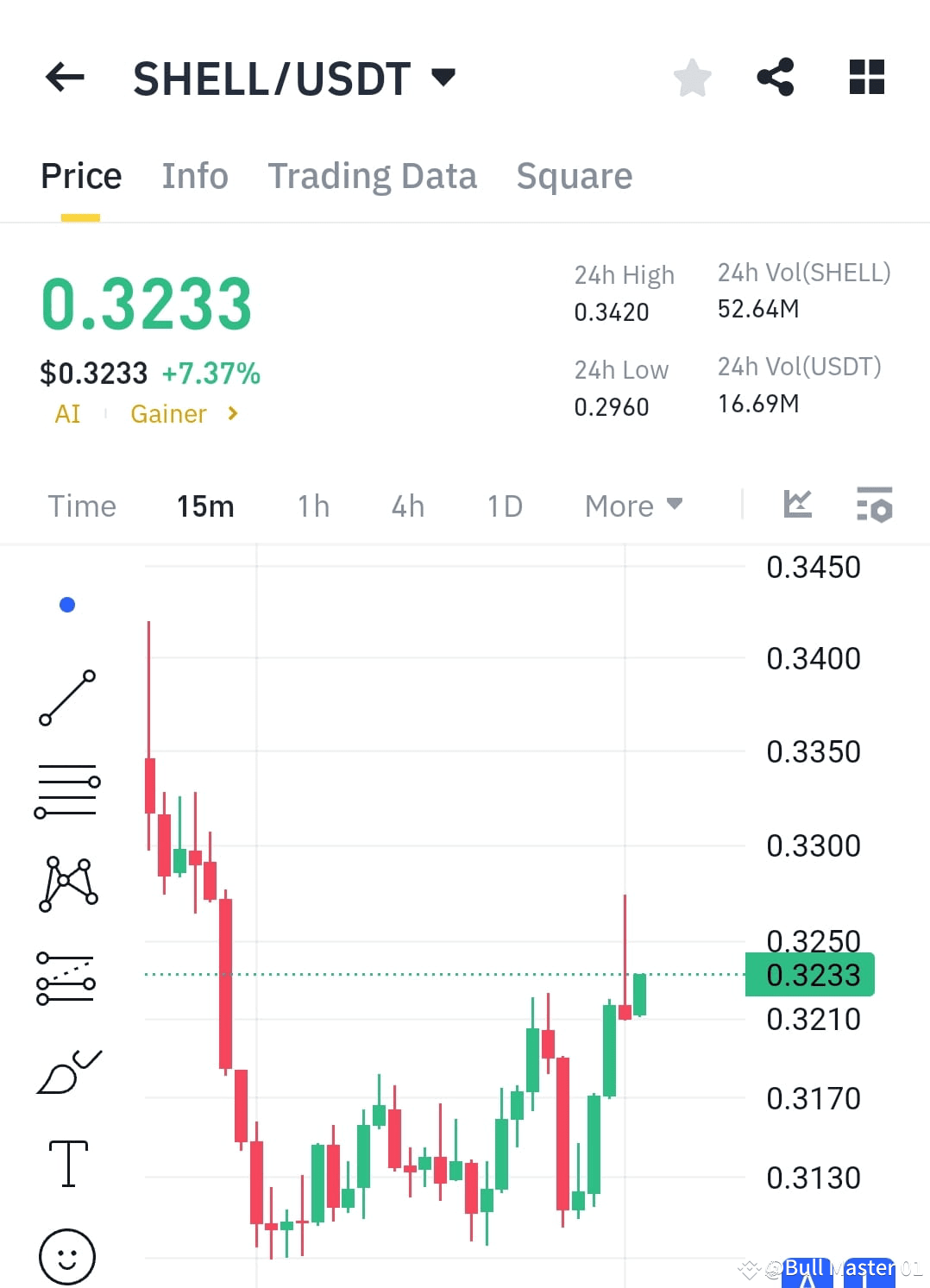Open the AI Gainer link

click(148, 413)
